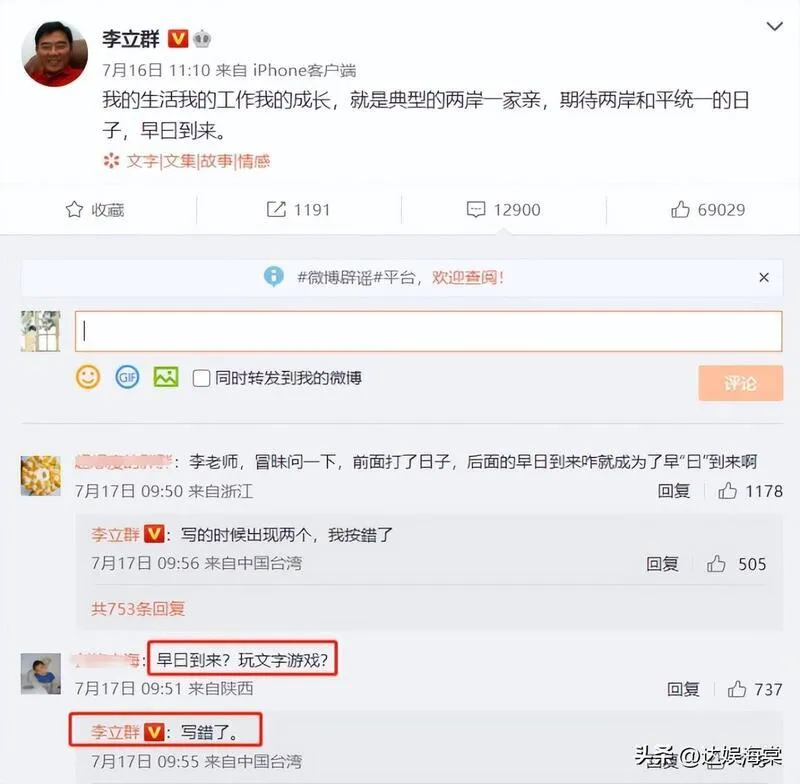Expand the 共753条回复 replies thread
Viewport: 800px width, 784px height.
tap(138, 609)
